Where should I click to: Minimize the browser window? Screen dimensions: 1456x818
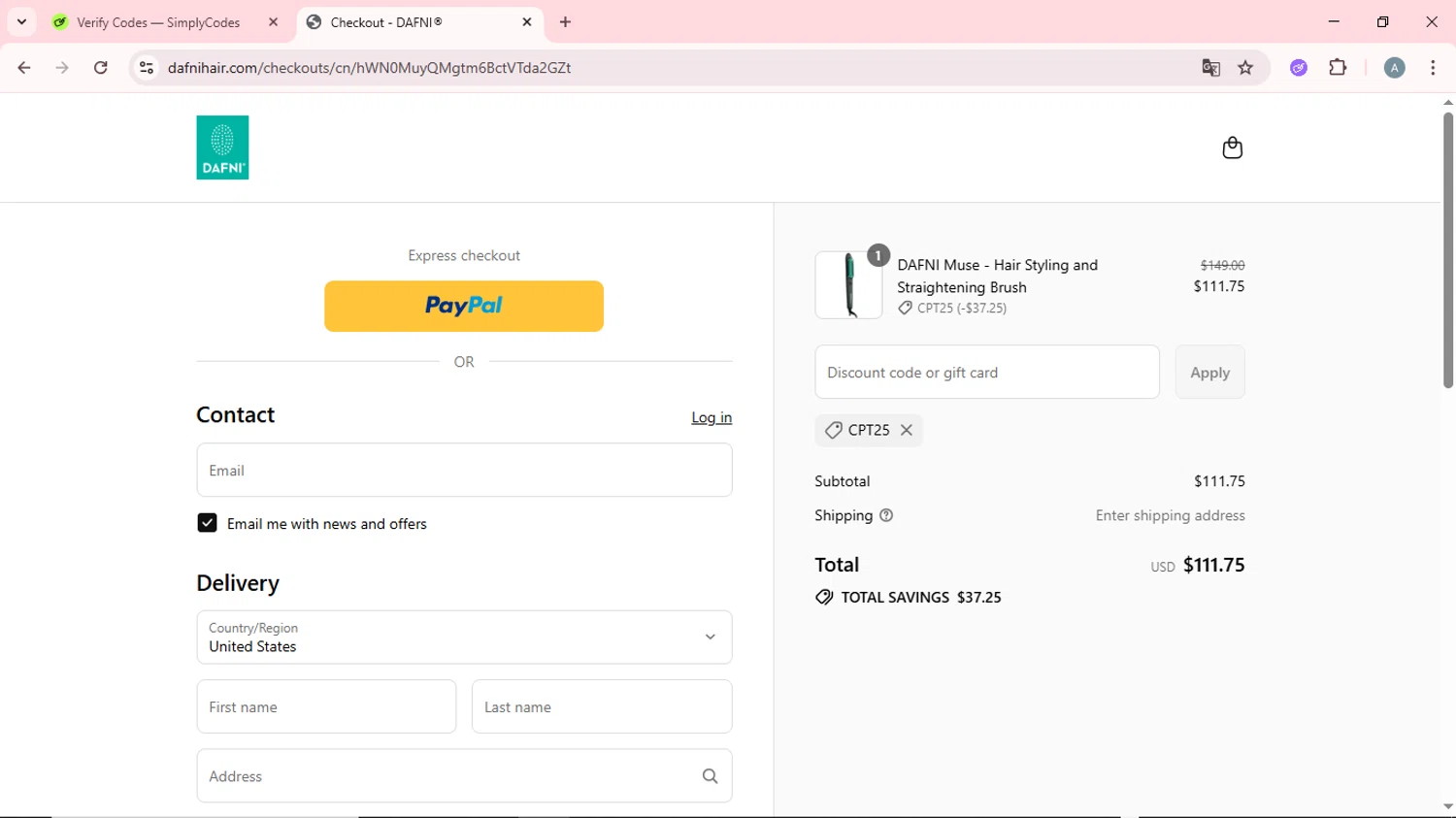[x=1334, y=21]
